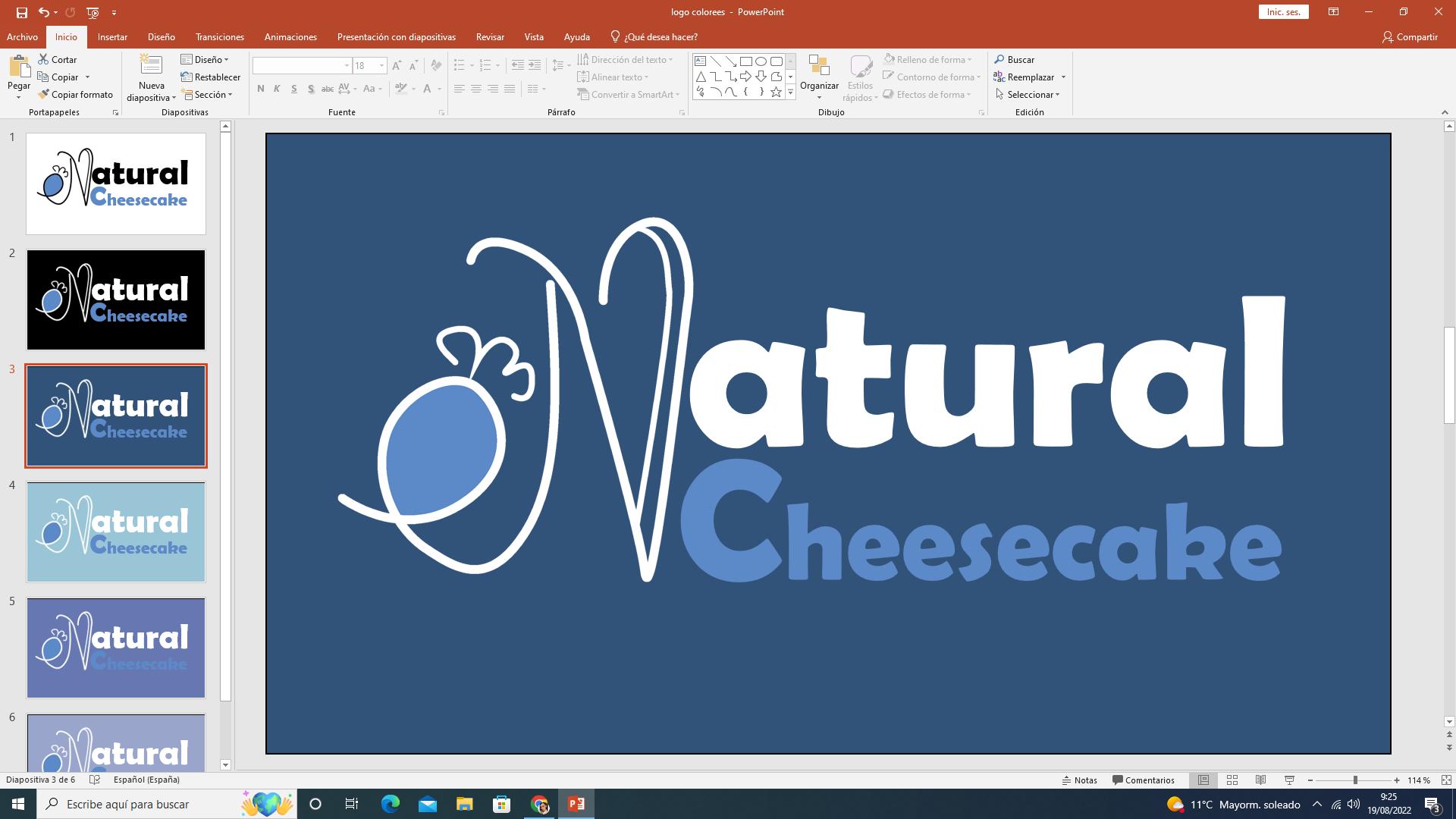Screen dimensions: 1456x819
Task: Start slideshow from status bar icon
Action: pyautogui.click(x=1289, y=780)
